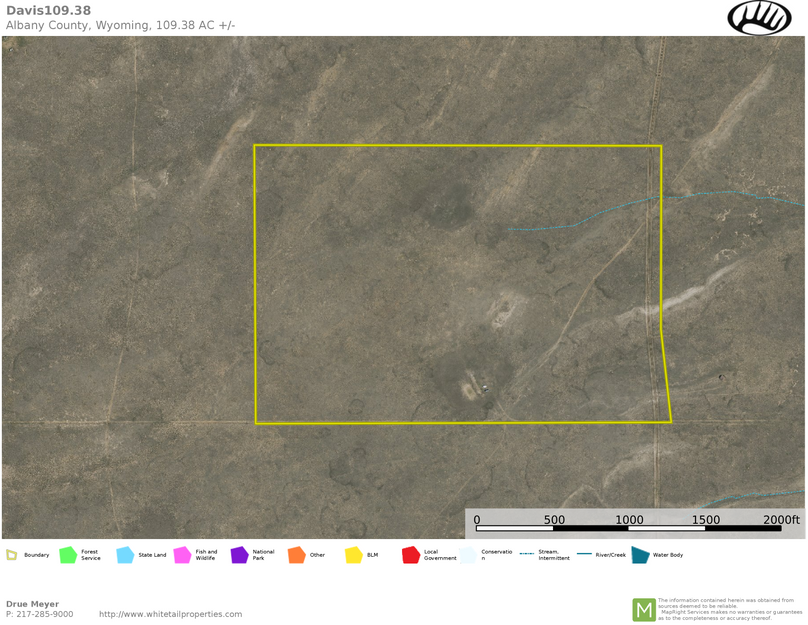This screenshot has height=625, width=808.
Task: Click the Water Body legend icon
Action: coord(640,555)
